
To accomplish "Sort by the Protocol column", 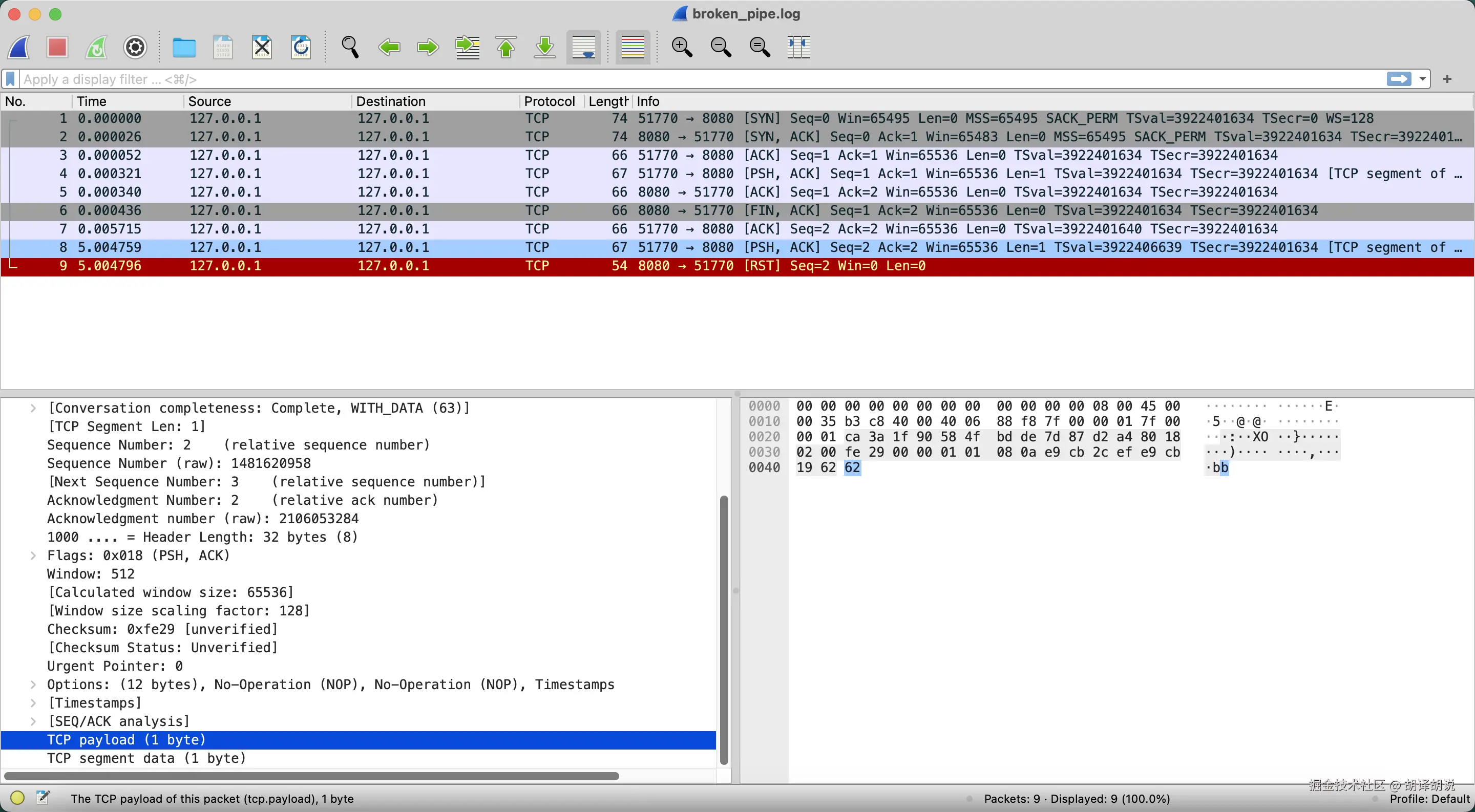I will tap(549, 101).
